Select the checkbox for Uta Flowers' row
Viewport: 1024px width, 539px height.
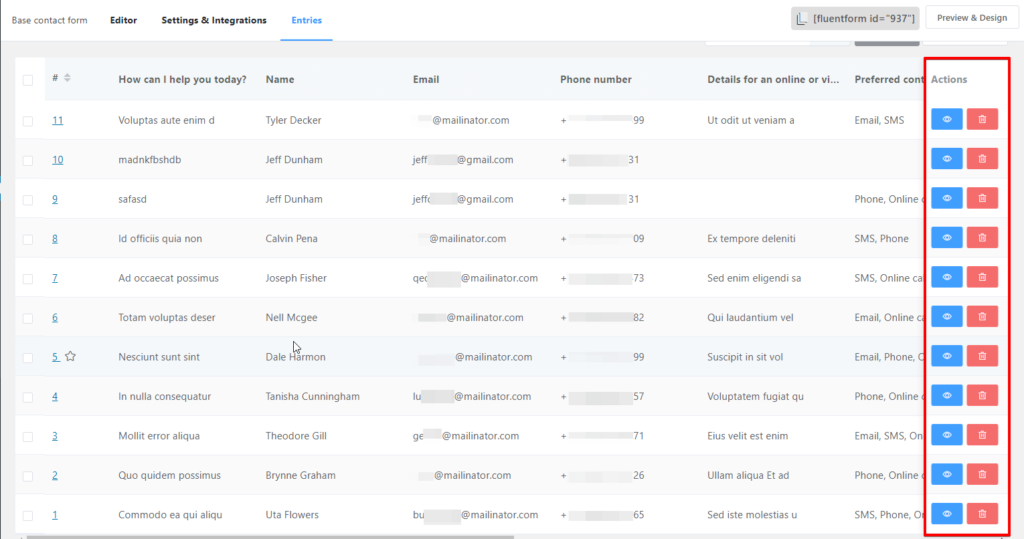pos(27,515)
